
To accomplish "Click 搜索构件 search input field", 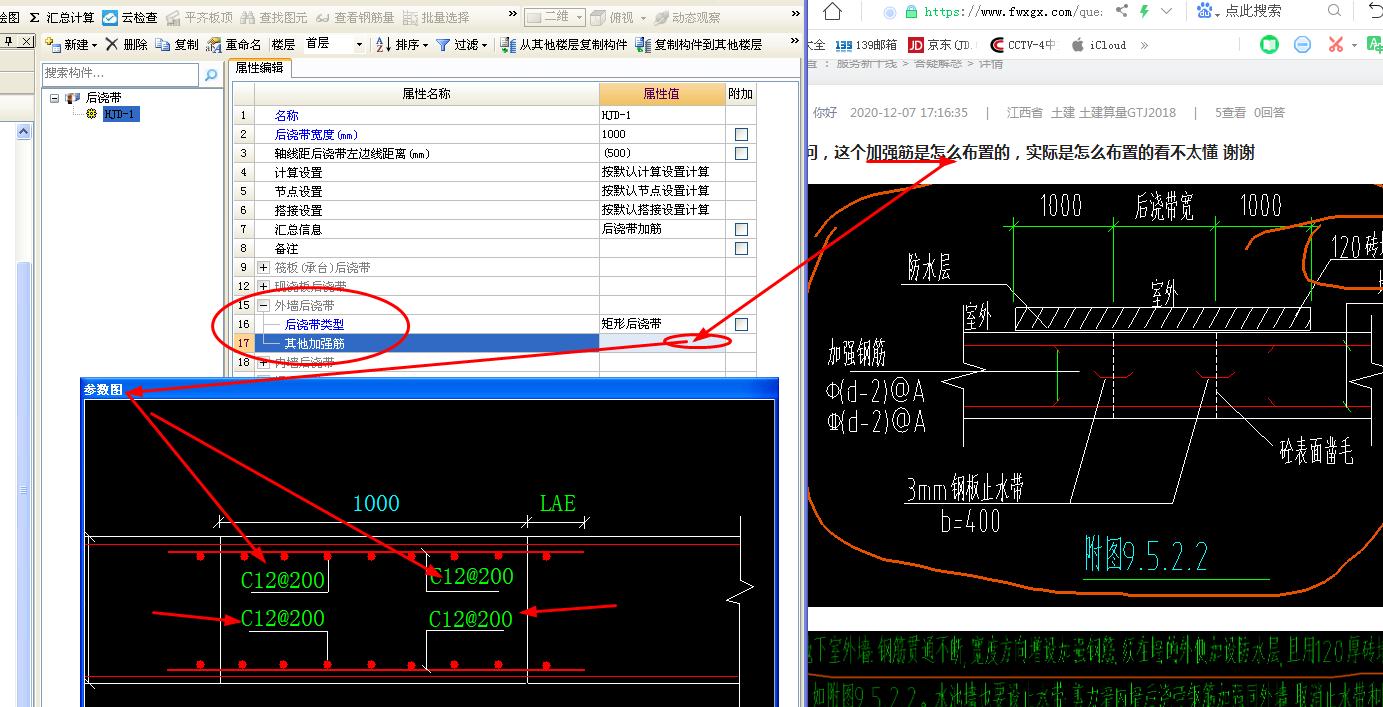I will (x=121, y=74).
